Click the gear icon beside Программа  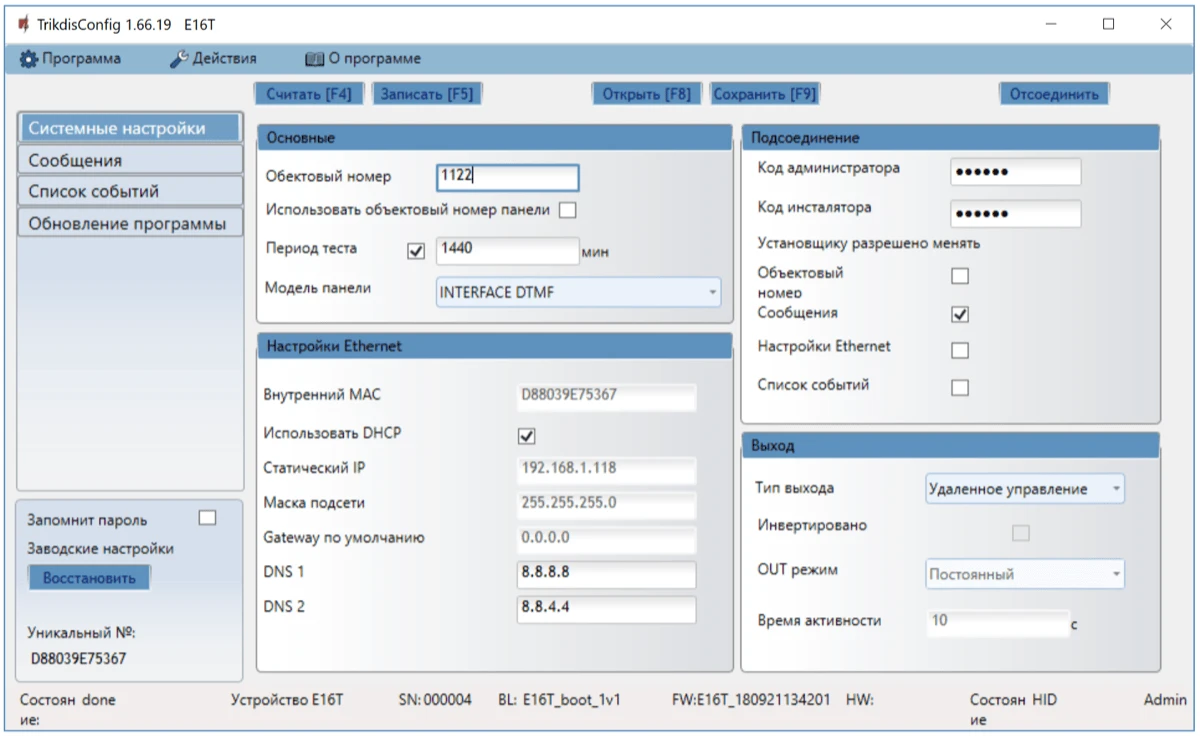coord(28,59)
